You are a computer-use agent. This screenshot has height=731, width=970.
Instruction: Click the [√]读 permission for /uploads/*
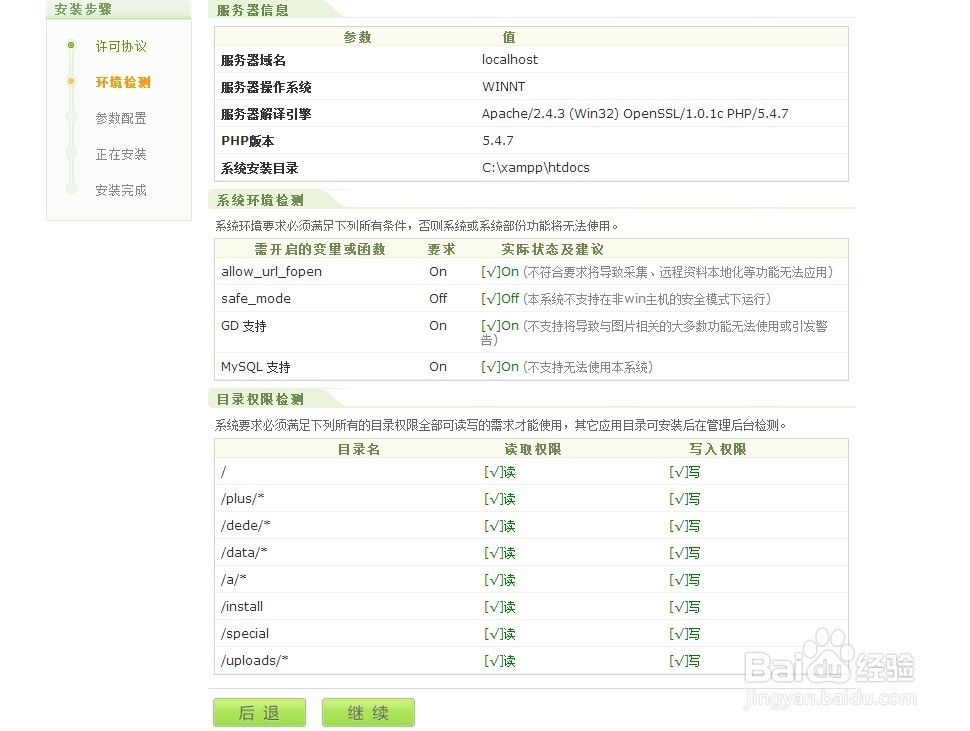[499, 660]
